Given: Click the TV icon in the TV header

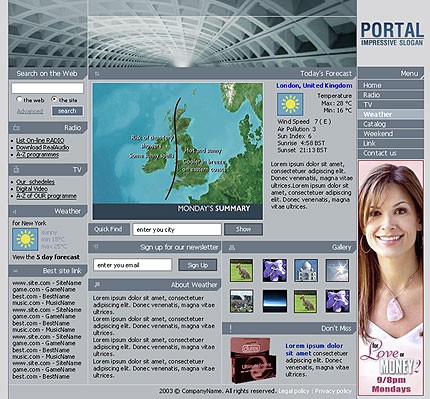Looking at the screenshot, I should (x=16, y=170).
